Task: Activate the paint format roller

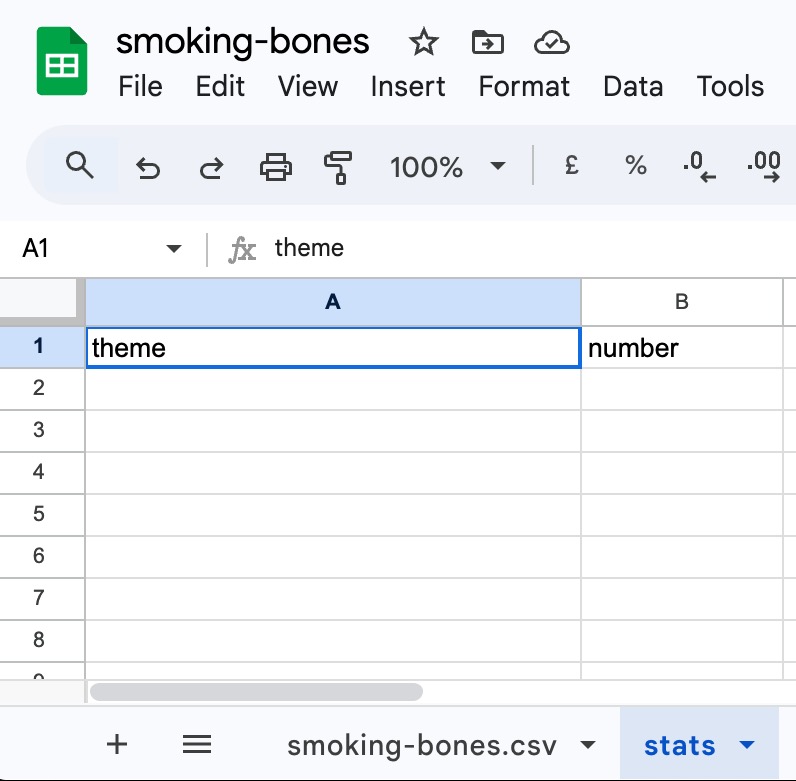Action: tap(339, 167)
